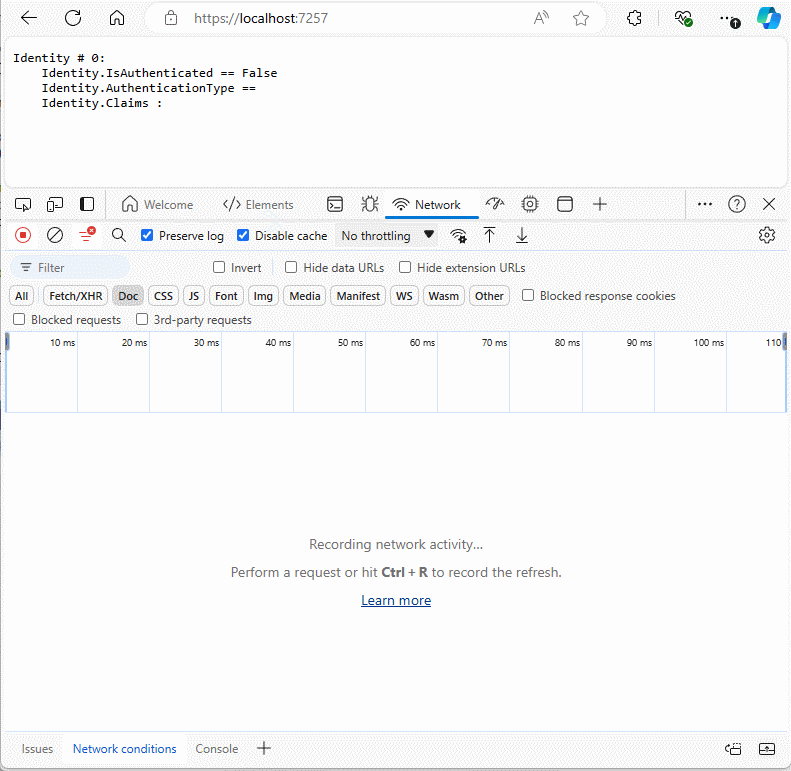
Task: Add page to favorites star
Action: click(x=581, y=18)
